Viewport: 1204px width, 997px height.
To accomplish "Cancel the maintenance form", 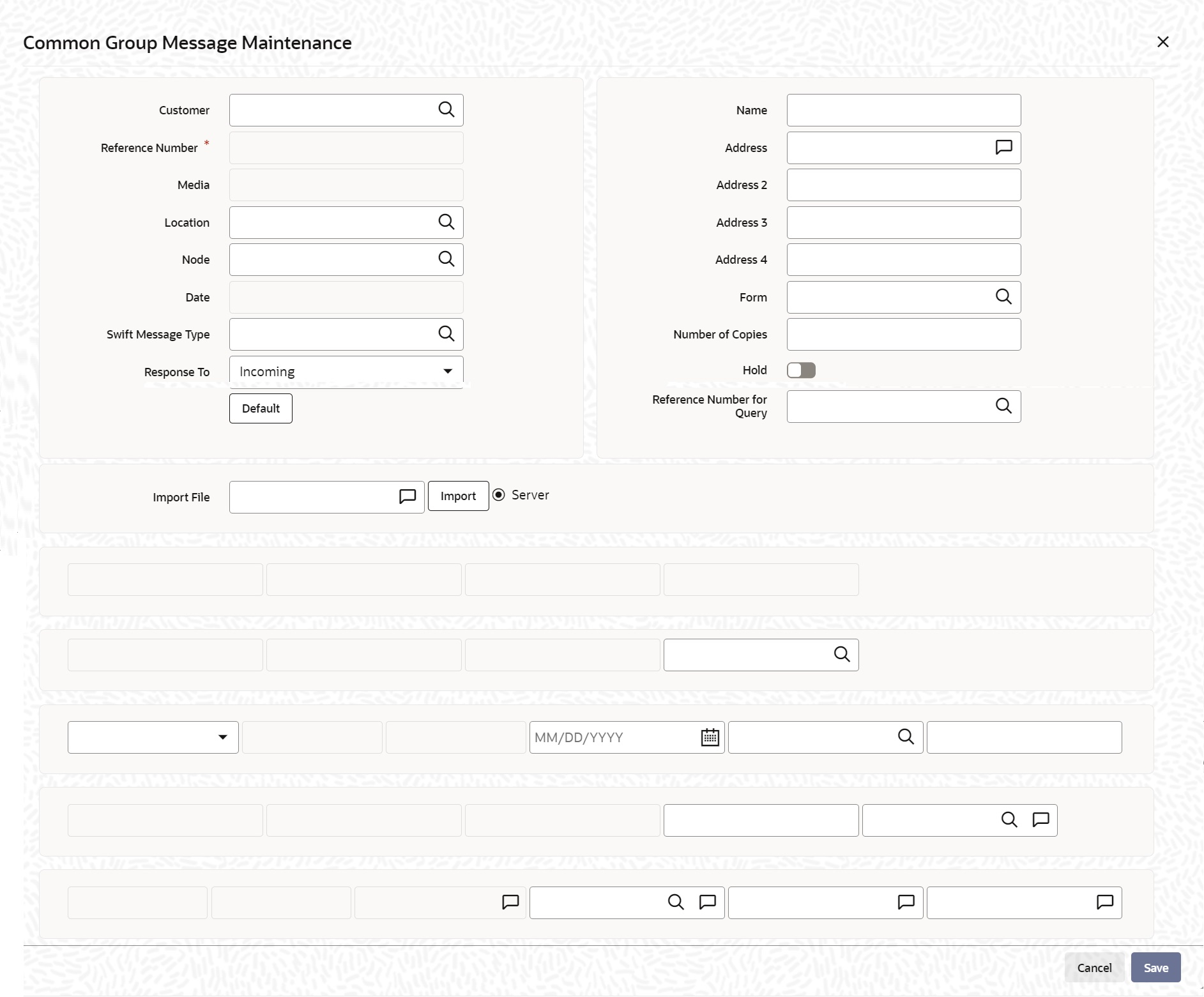I will (1094, 968).
